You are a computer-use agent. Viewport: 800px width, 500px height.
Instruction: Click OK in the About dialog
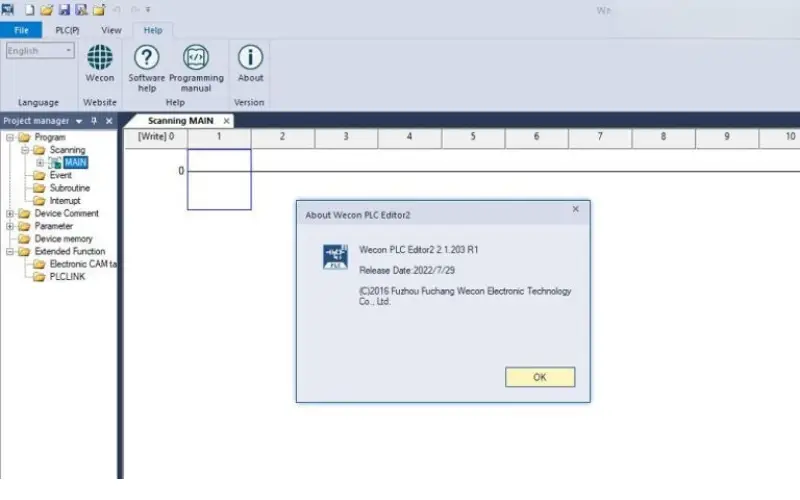tap(540, 377)
